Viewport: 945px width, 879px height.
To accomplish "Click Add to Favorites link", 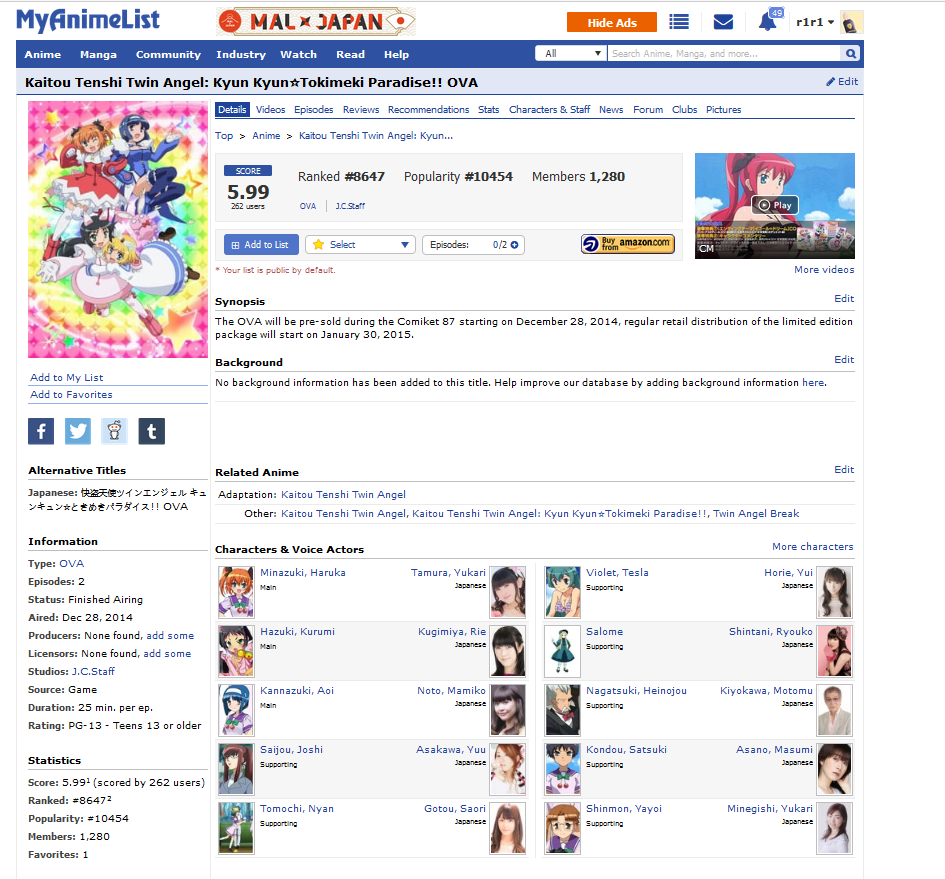I will [71, 394].
